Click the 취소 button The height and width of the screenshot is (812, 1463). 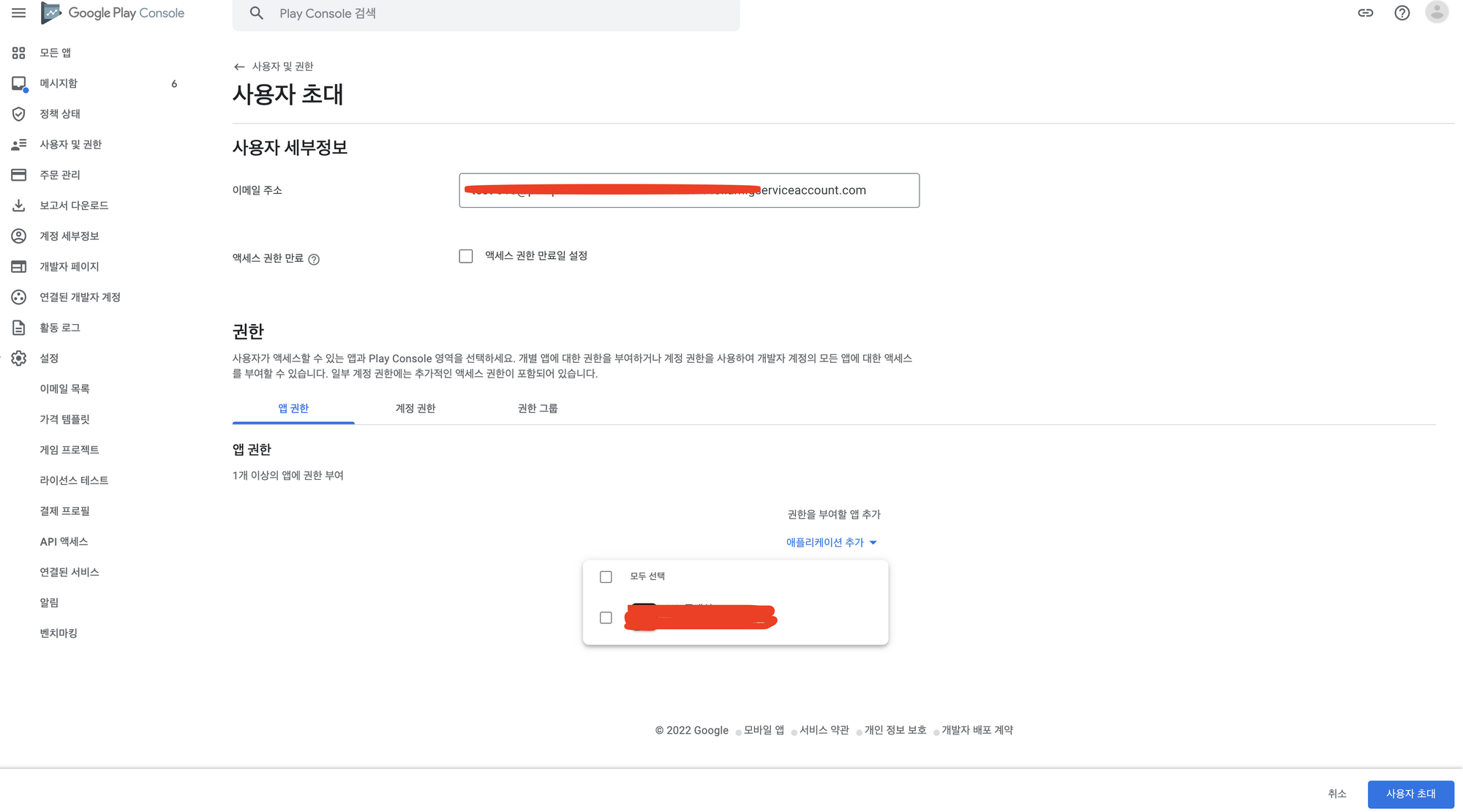1336,794
